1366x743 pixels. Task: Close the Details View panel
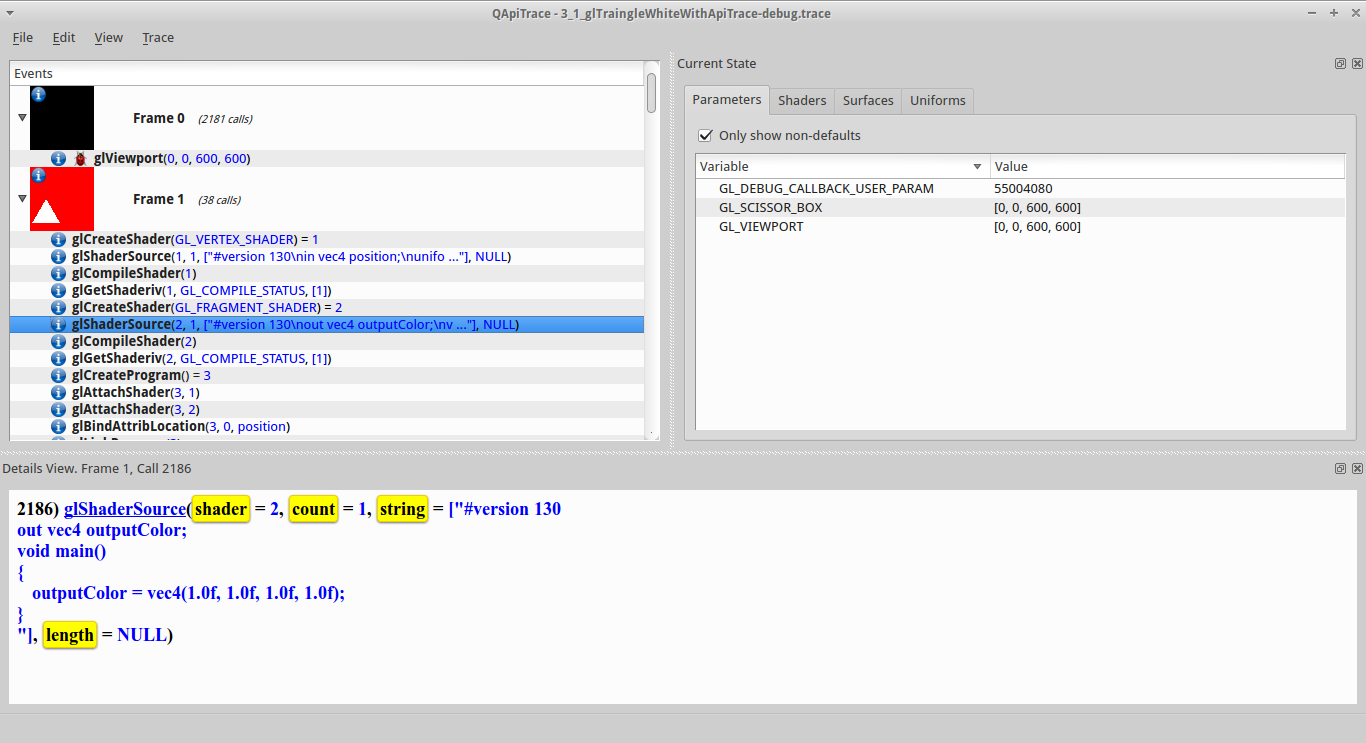coord(1357,468)
